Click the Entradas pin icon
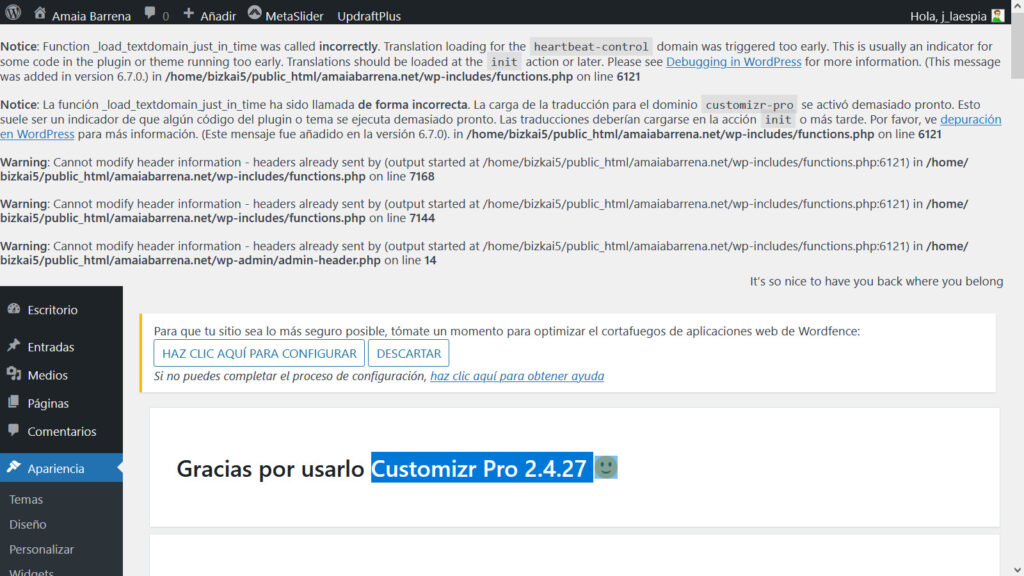 pos(14,345)
